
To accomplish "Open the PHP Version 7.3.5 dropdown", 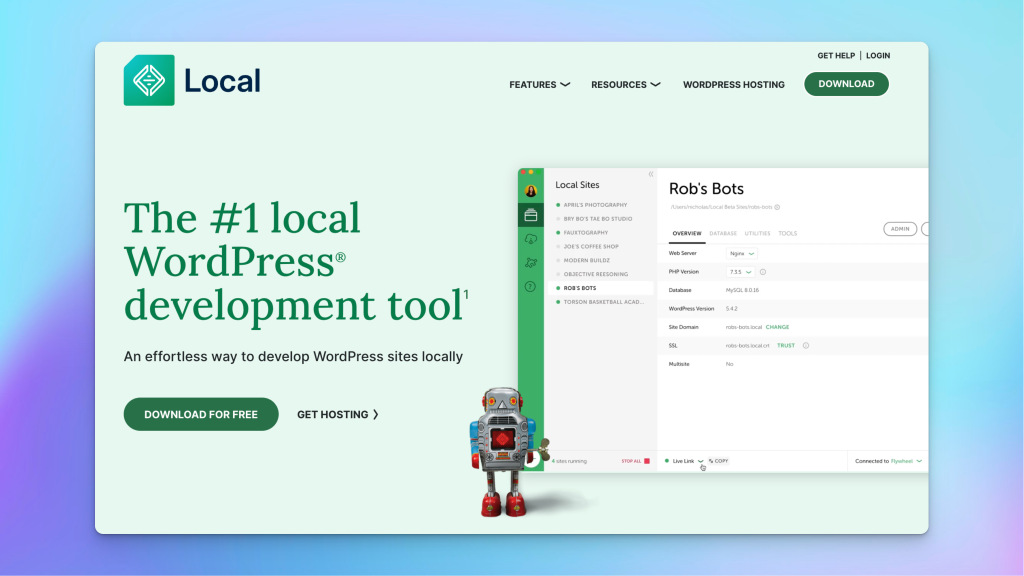I will [740, 272].
